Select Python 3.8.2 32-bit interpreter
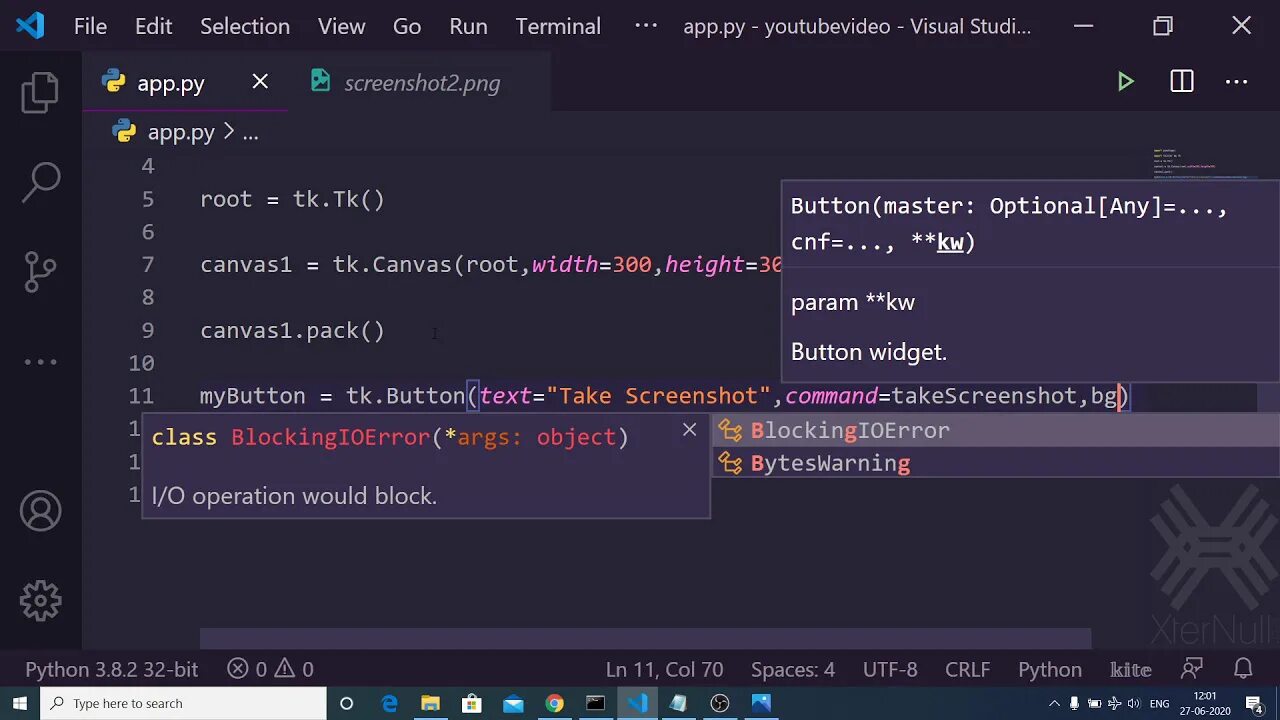Image resolution: width=1280 pixels, height=720 pixels. point(112,669)
